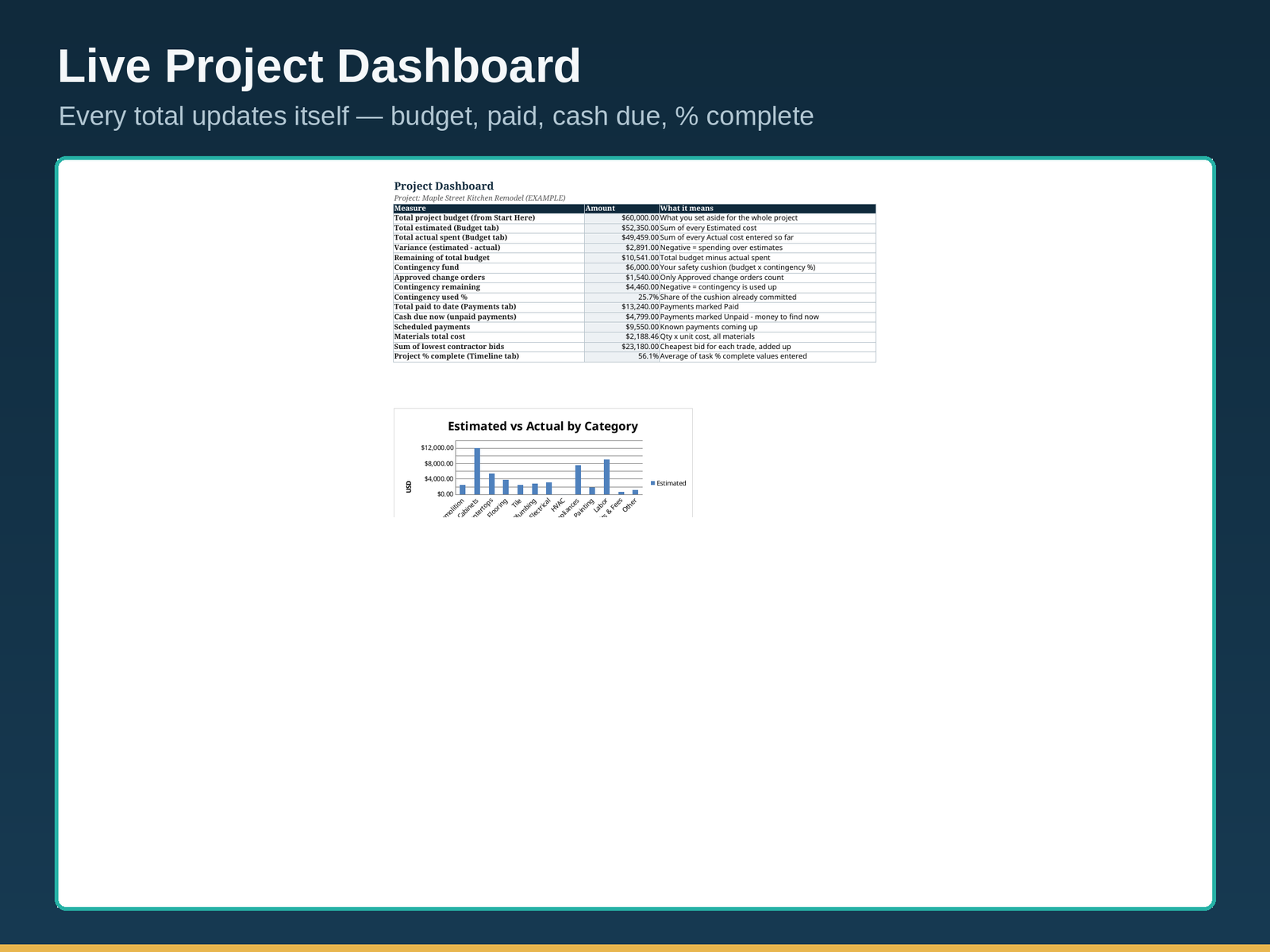Select 'Contingency used %' cell
The height and width of the screenshot is (952, 1270).
point(489,297)
